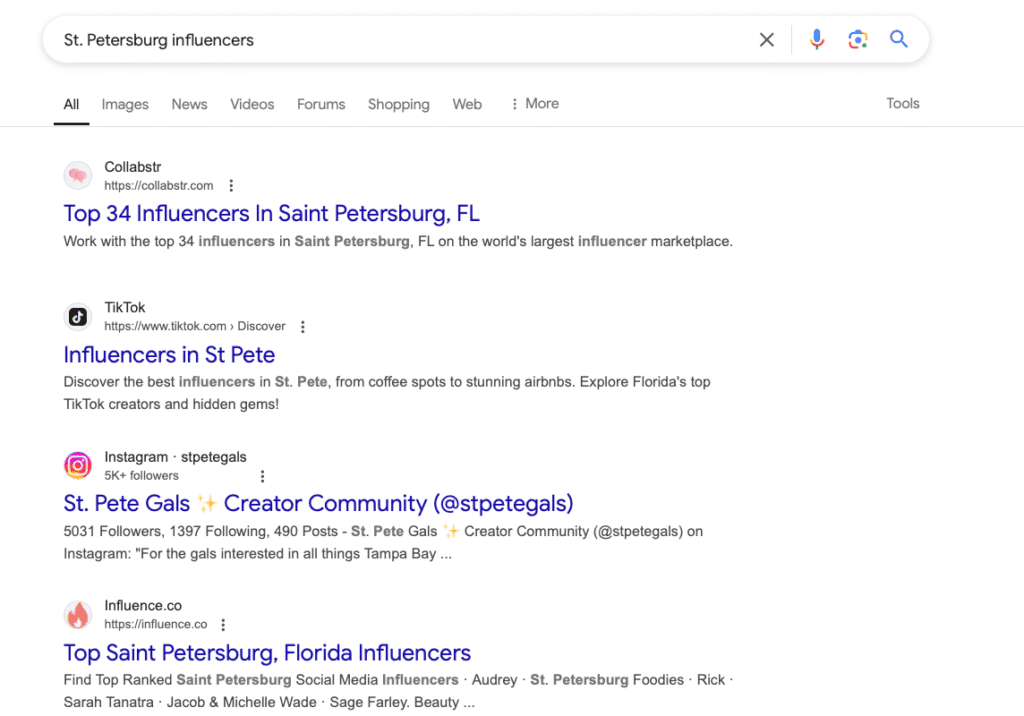Switch to the Videos tab

coord(252,104)
